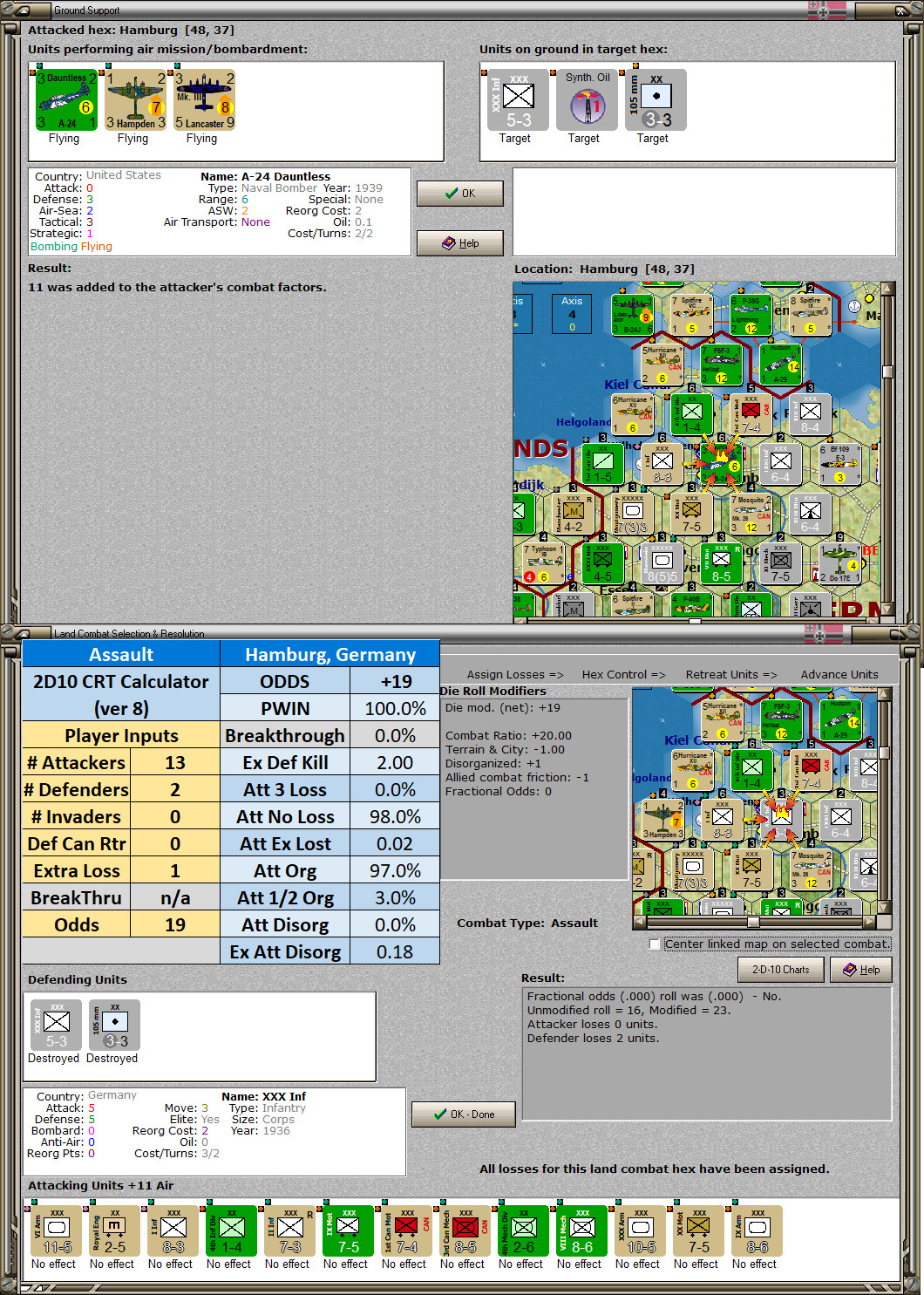This screenshot has width=924, height=1295.
Task: Click lower map vertical scrollbar up arrow
Action: click(885, 695)
